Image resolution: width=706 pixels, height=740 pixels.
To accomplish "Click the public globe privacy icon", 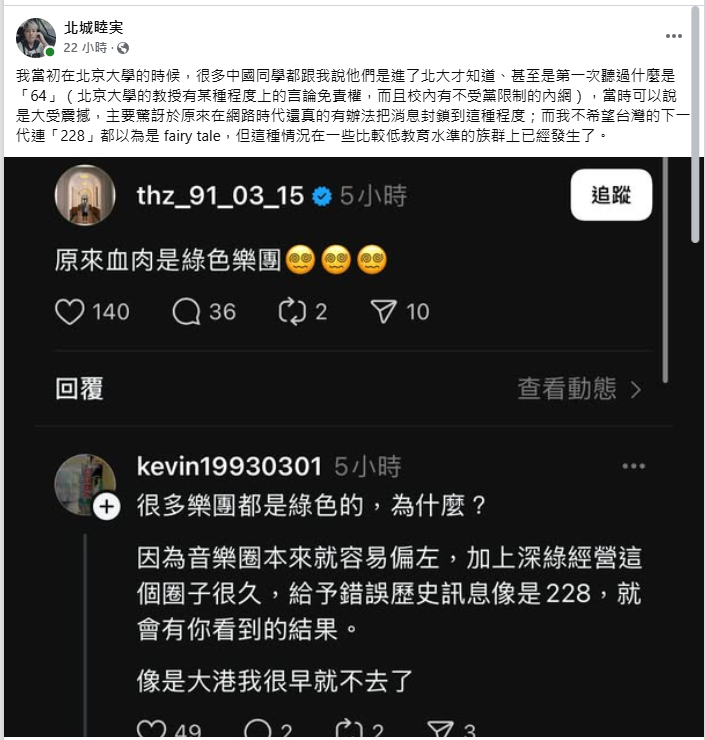I will 123,48.
